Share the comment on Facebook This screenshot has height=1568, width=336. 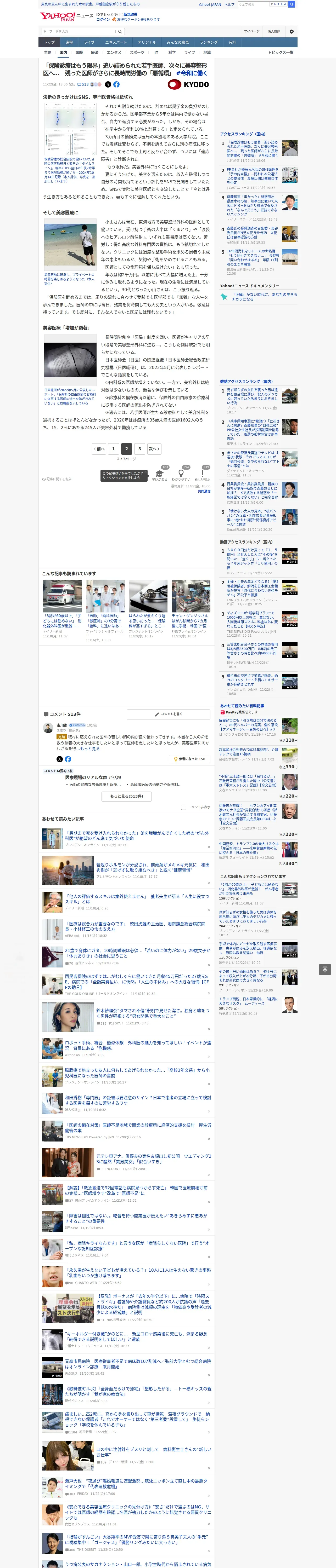[68, 759]
